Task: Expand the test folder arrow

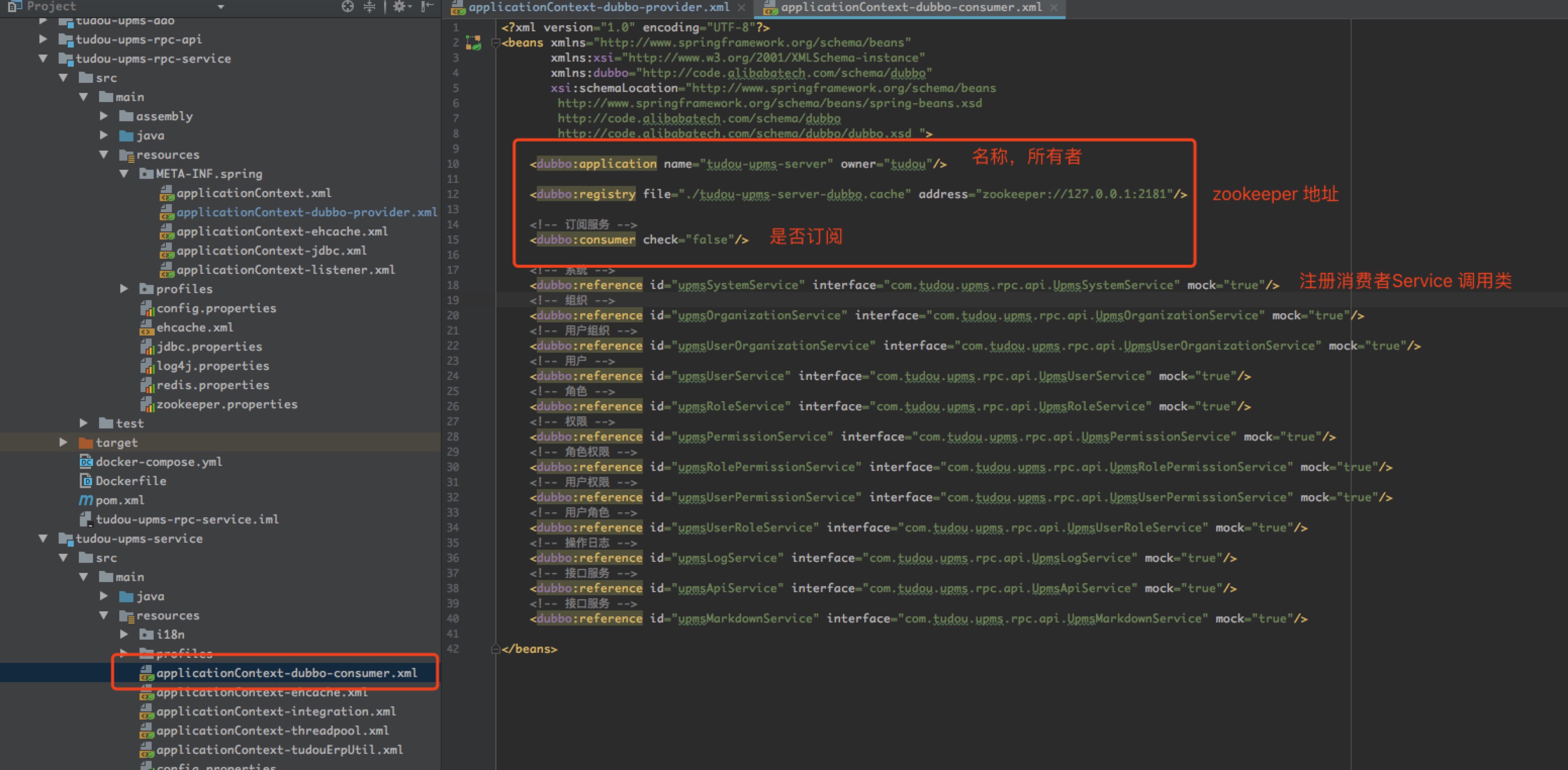Action: 83,423
